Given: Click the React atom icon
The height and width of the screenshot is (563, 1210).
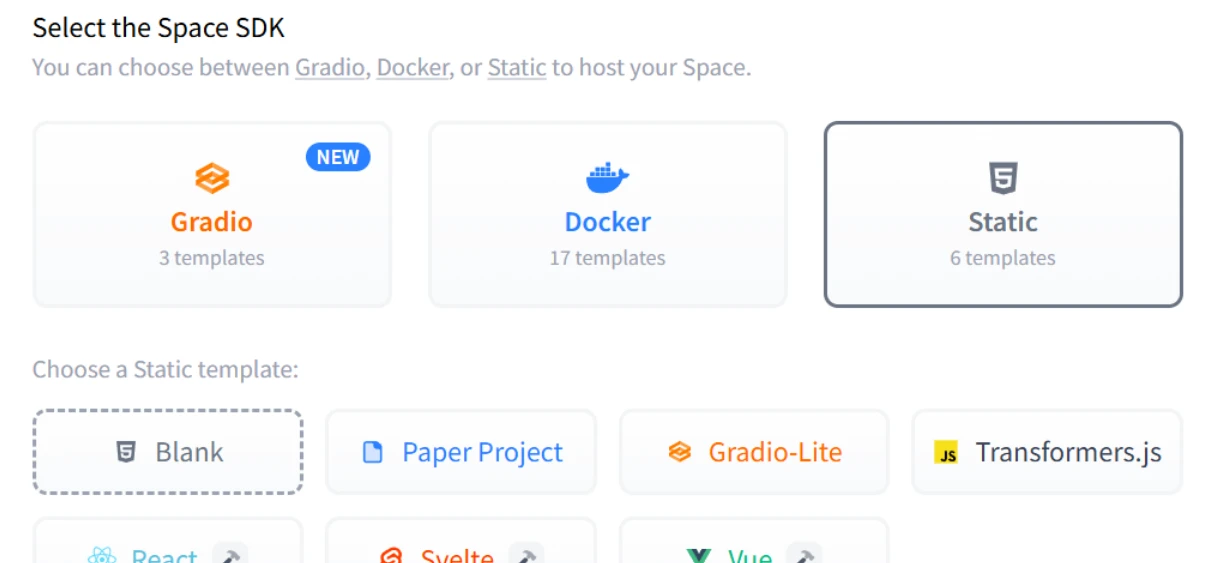Looking at the screenshot, I should [x=103, y=556].
